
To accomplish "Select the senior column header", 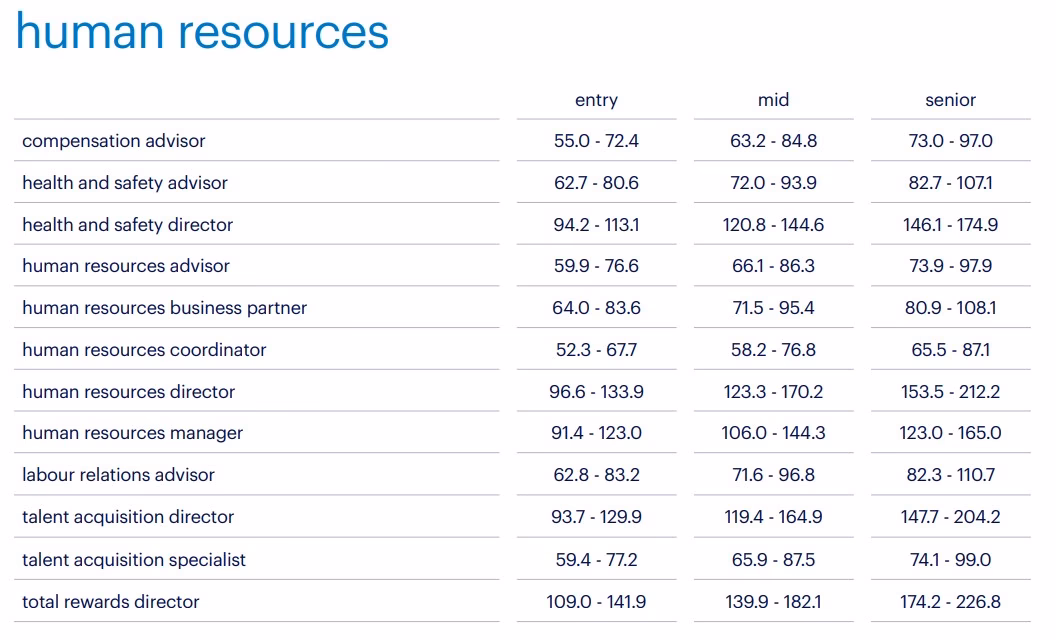I will click(x=950, y=100).
